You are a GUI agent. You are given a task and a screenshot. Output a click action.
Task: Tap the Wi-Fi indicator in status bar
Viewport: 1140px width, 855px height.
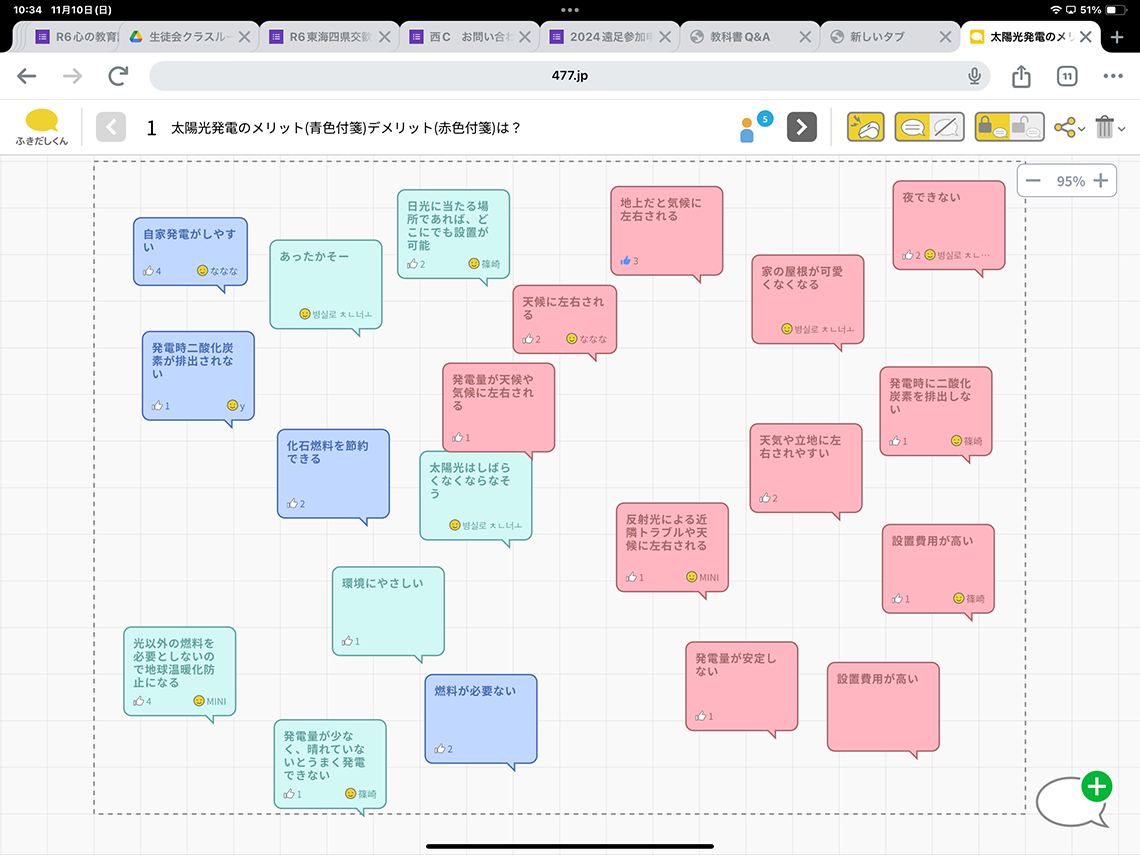click(1056, 10)
